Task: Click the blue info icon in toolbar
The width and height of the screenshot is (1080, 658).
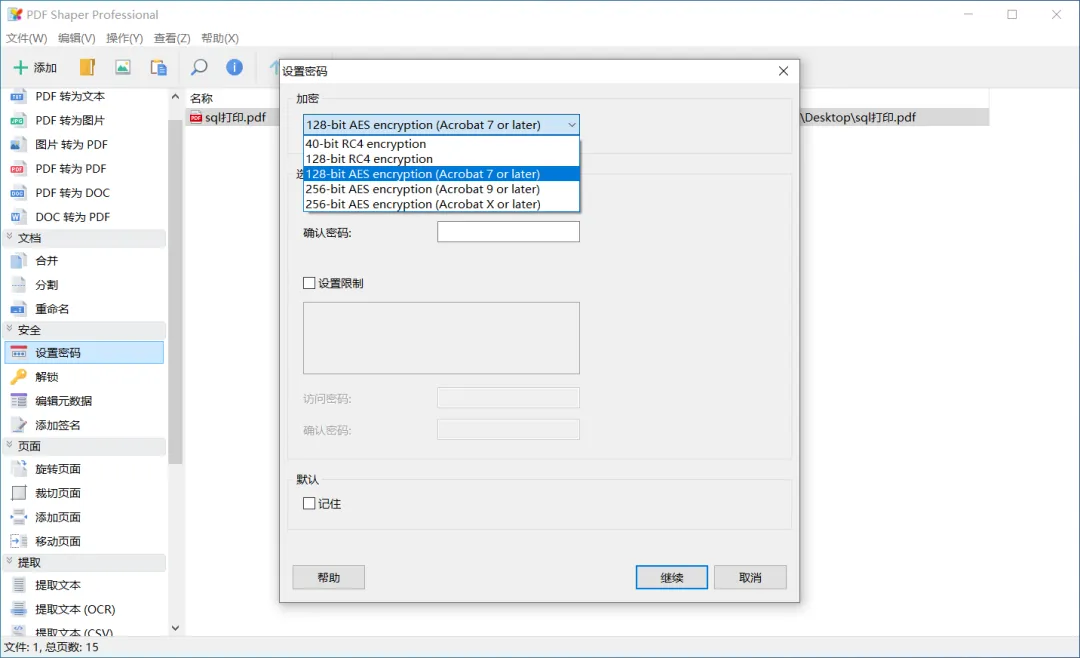Action: tap(234, 67)
